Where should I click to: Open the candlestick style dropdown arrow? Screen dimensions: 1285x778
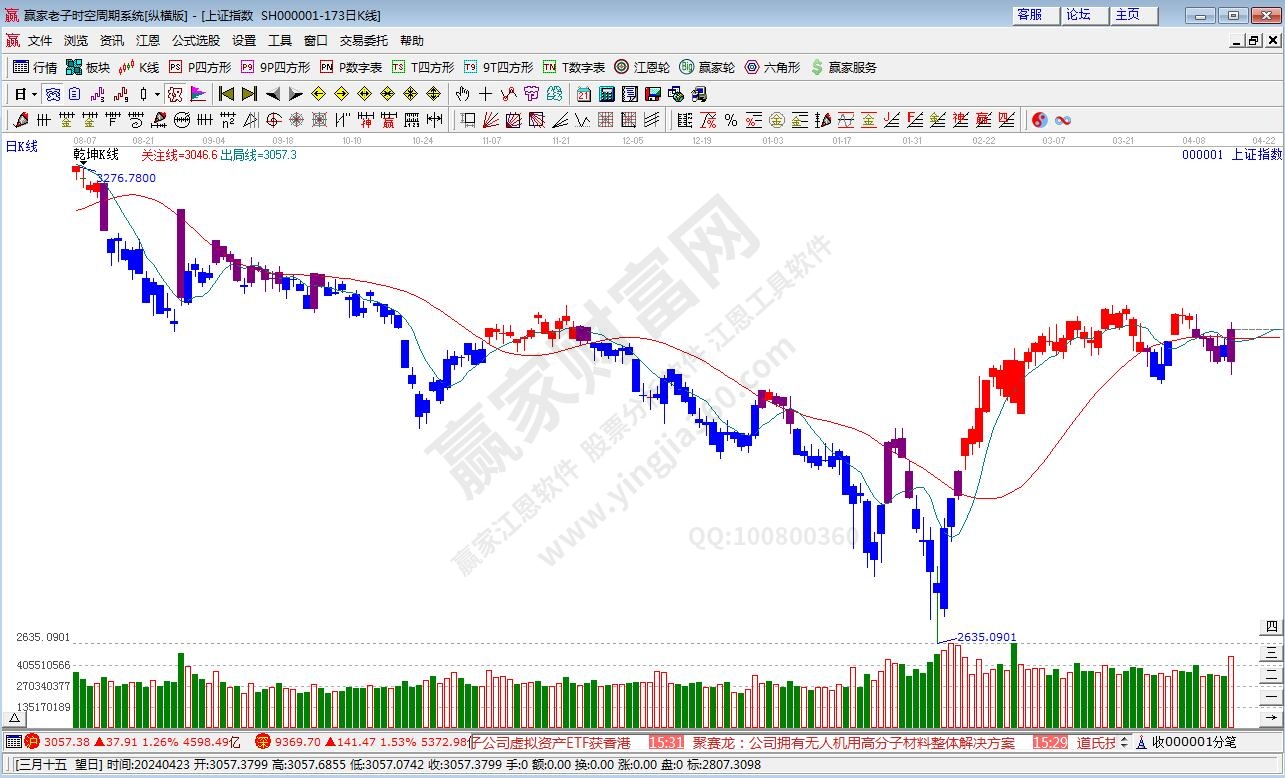click(157, 94)
